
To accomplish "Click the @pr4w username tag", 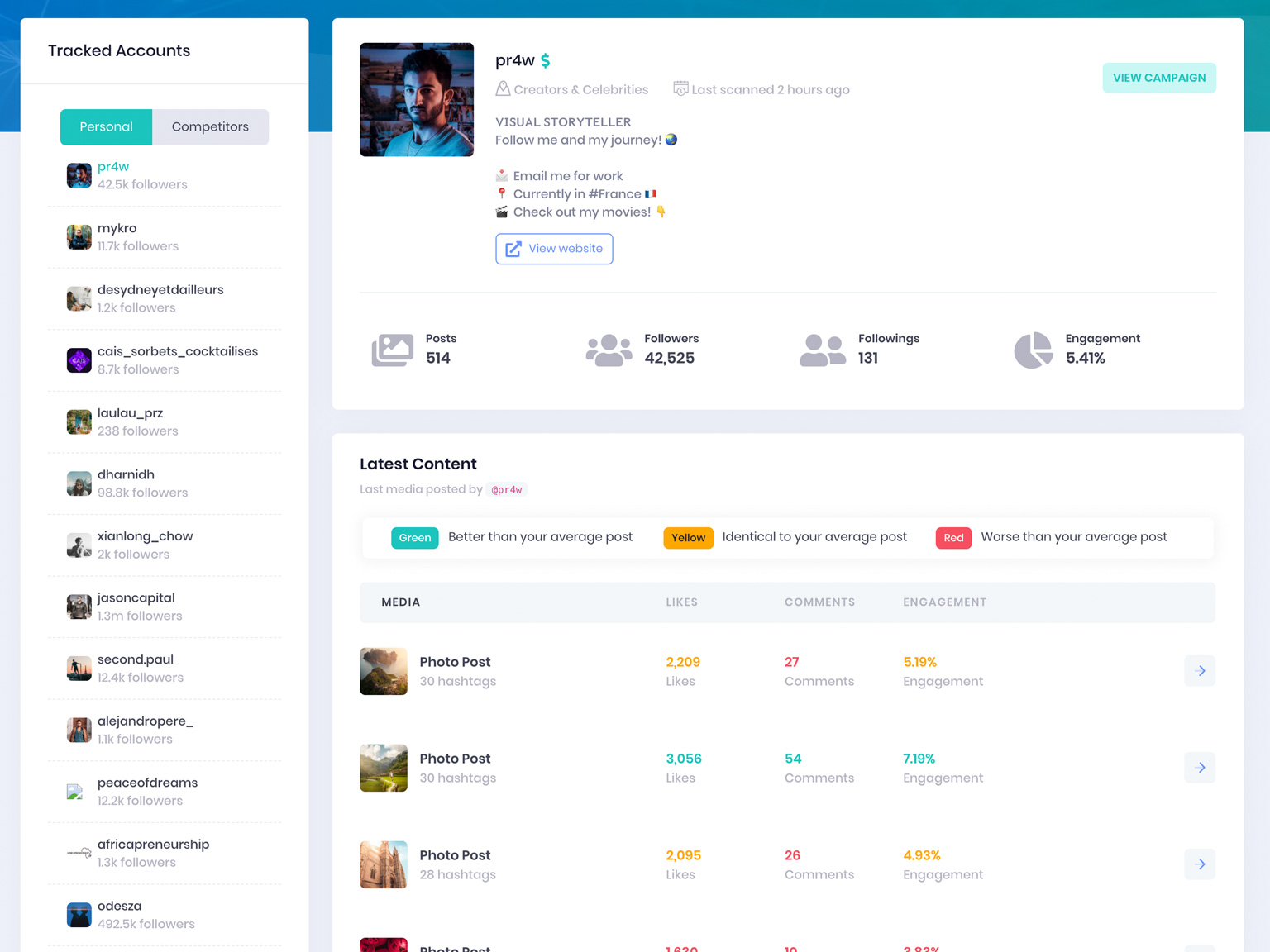I will (x=507, y=490).
